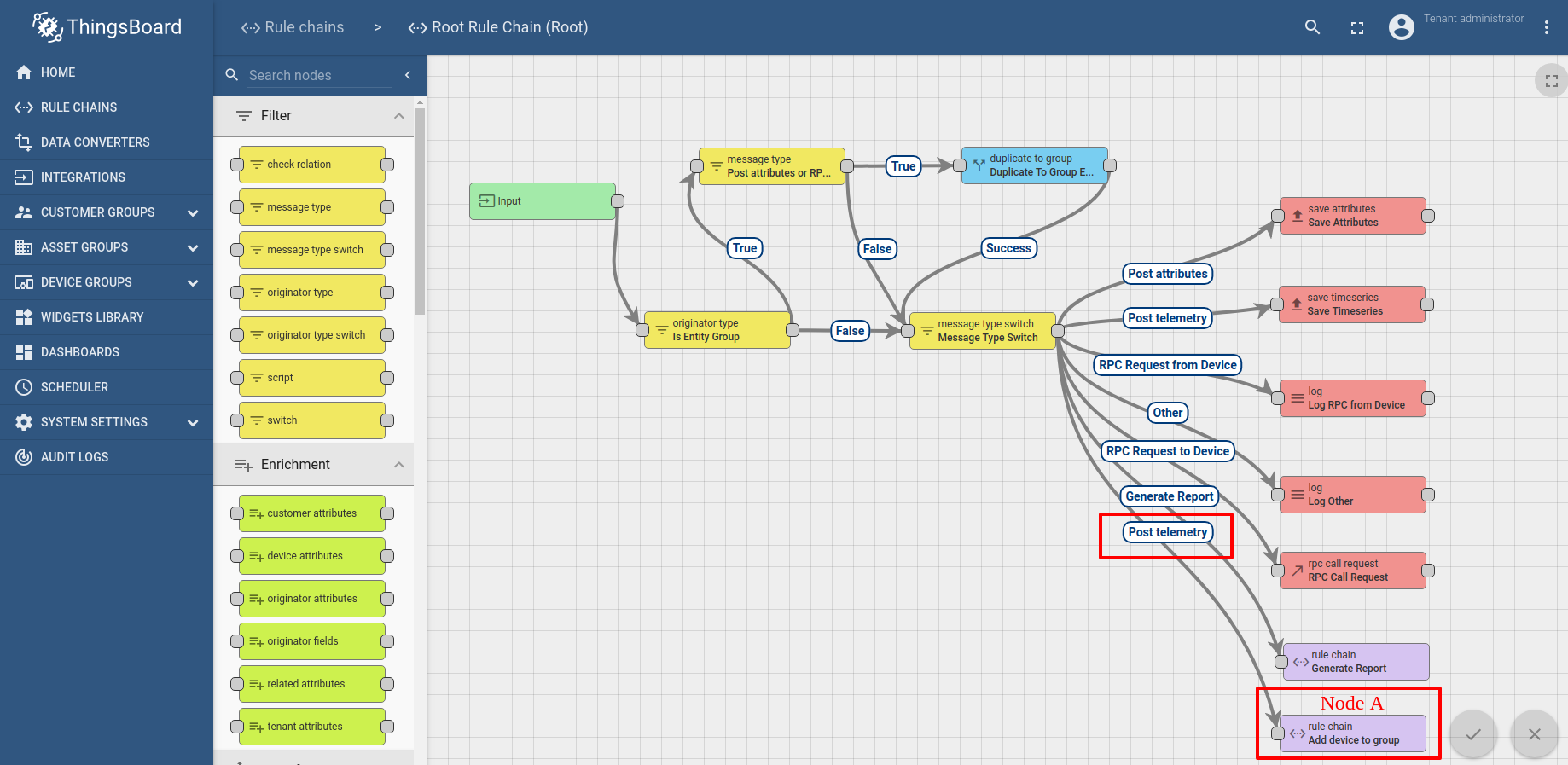Go to Data Converters page

click(95, 142)
